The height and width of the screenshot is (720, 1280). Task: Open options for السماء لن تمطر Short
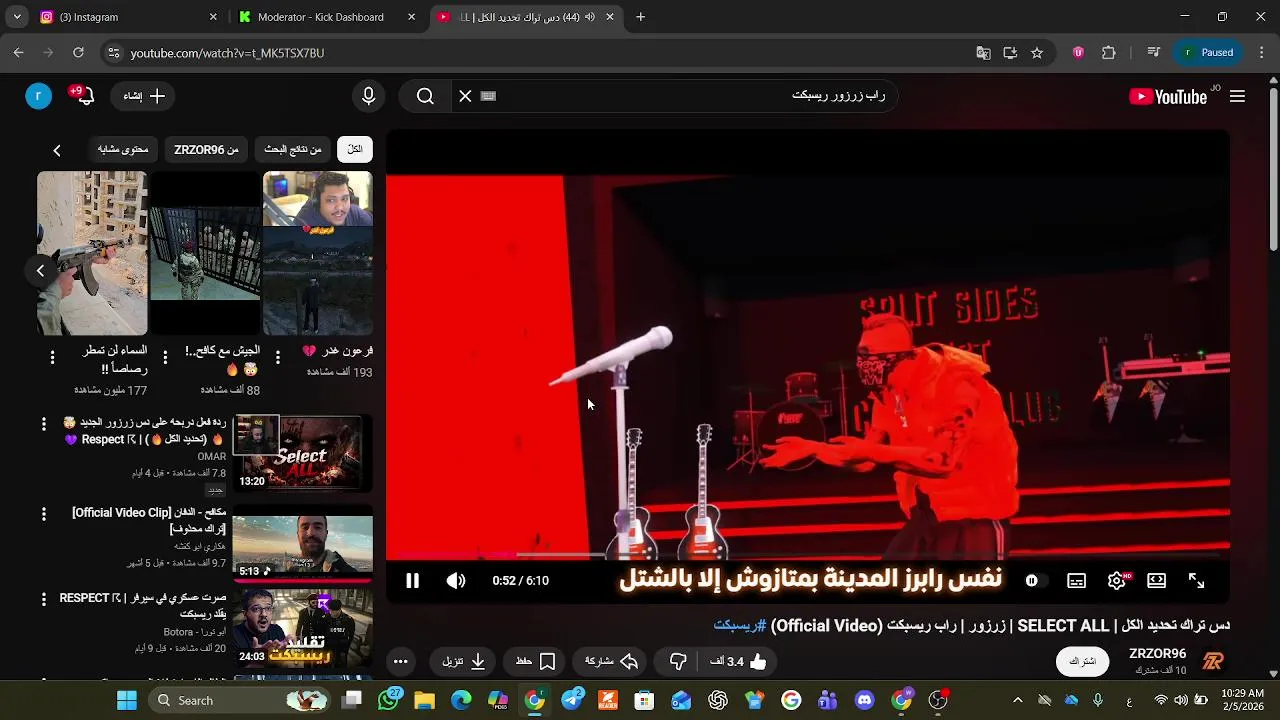tap(53, 357)
